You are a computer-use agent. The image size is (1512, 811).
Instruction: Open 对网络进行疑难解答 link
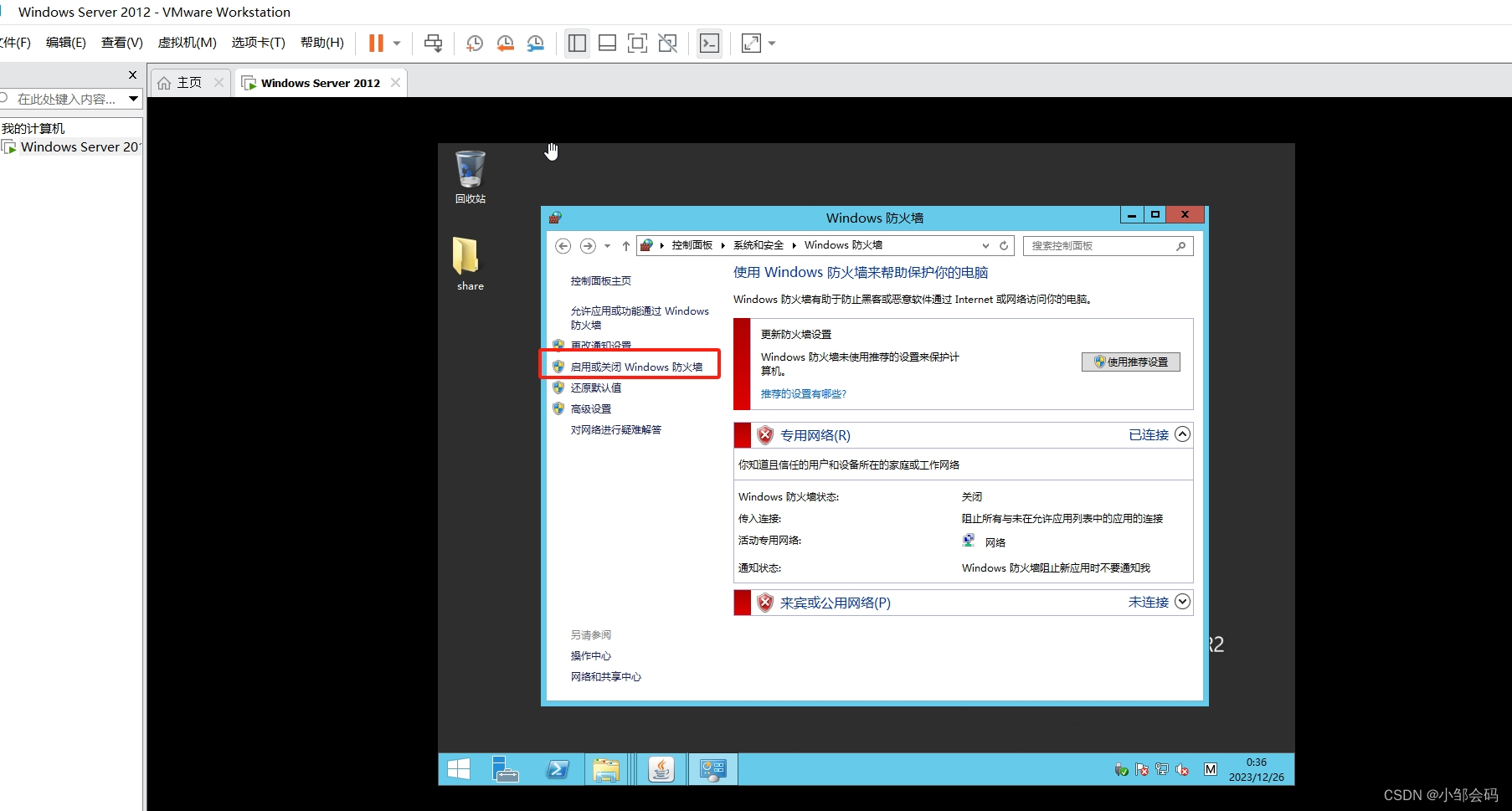click(x=616, y=429)
